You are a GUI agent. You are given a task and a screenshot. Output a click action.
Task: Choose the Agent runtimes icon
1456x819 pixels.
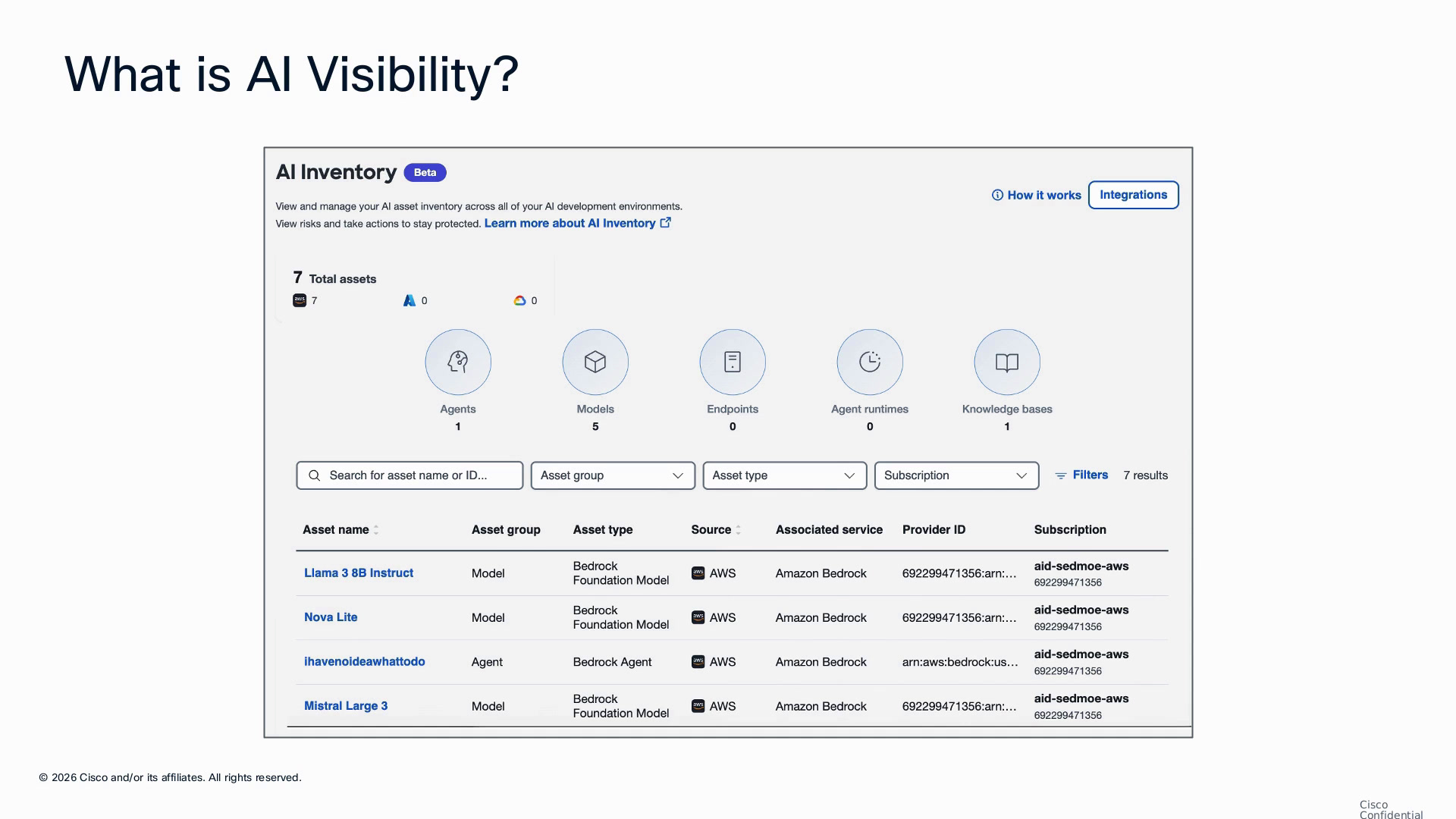[870, 362]
